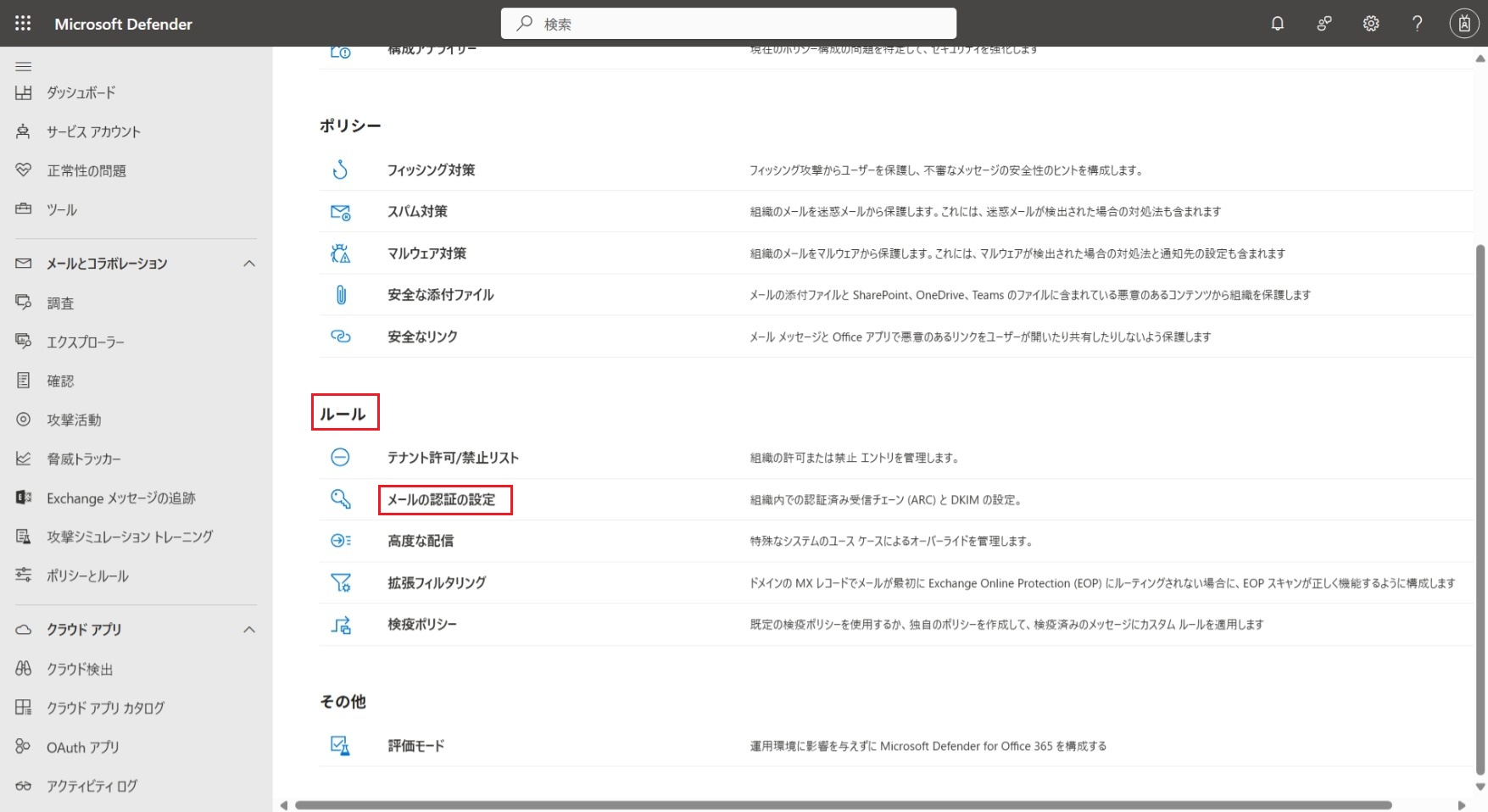Click the 拡張フィルタリング funnel icon

point(340,583)
